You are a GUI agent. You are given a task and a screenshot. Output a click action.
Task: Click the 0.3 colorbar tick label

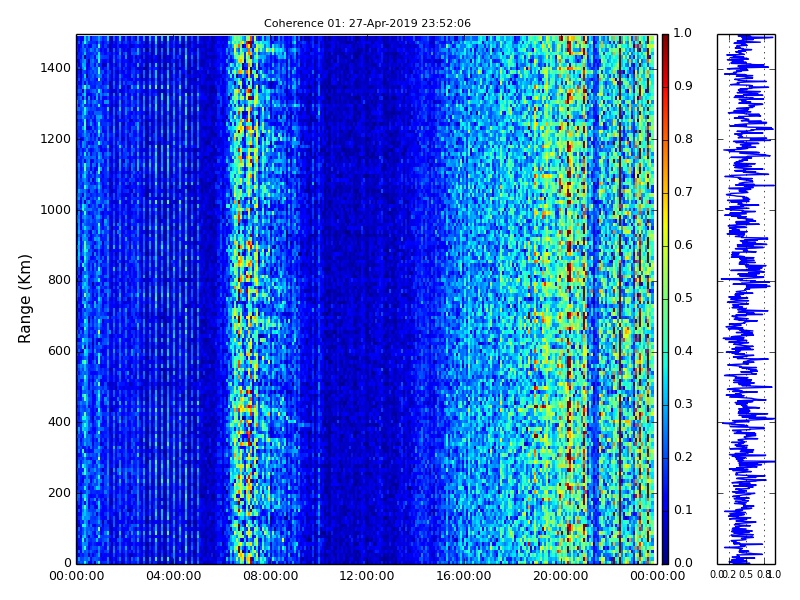click(683, 404)
